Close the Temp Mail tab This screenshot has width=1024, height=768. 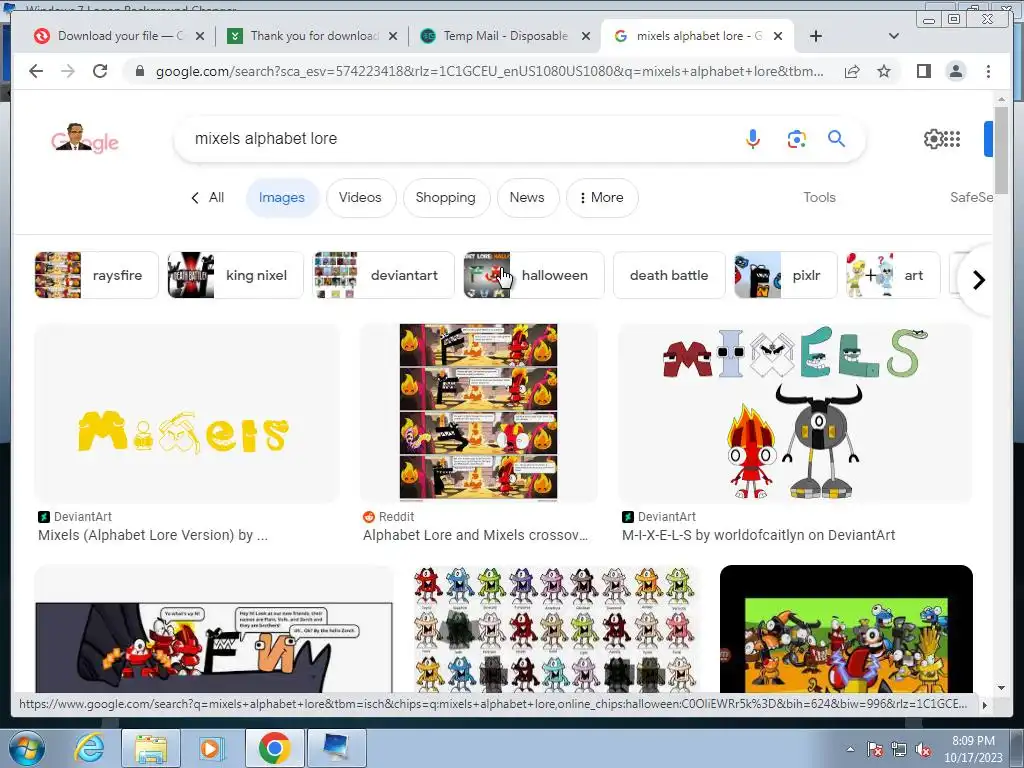(x=586, y=36)
